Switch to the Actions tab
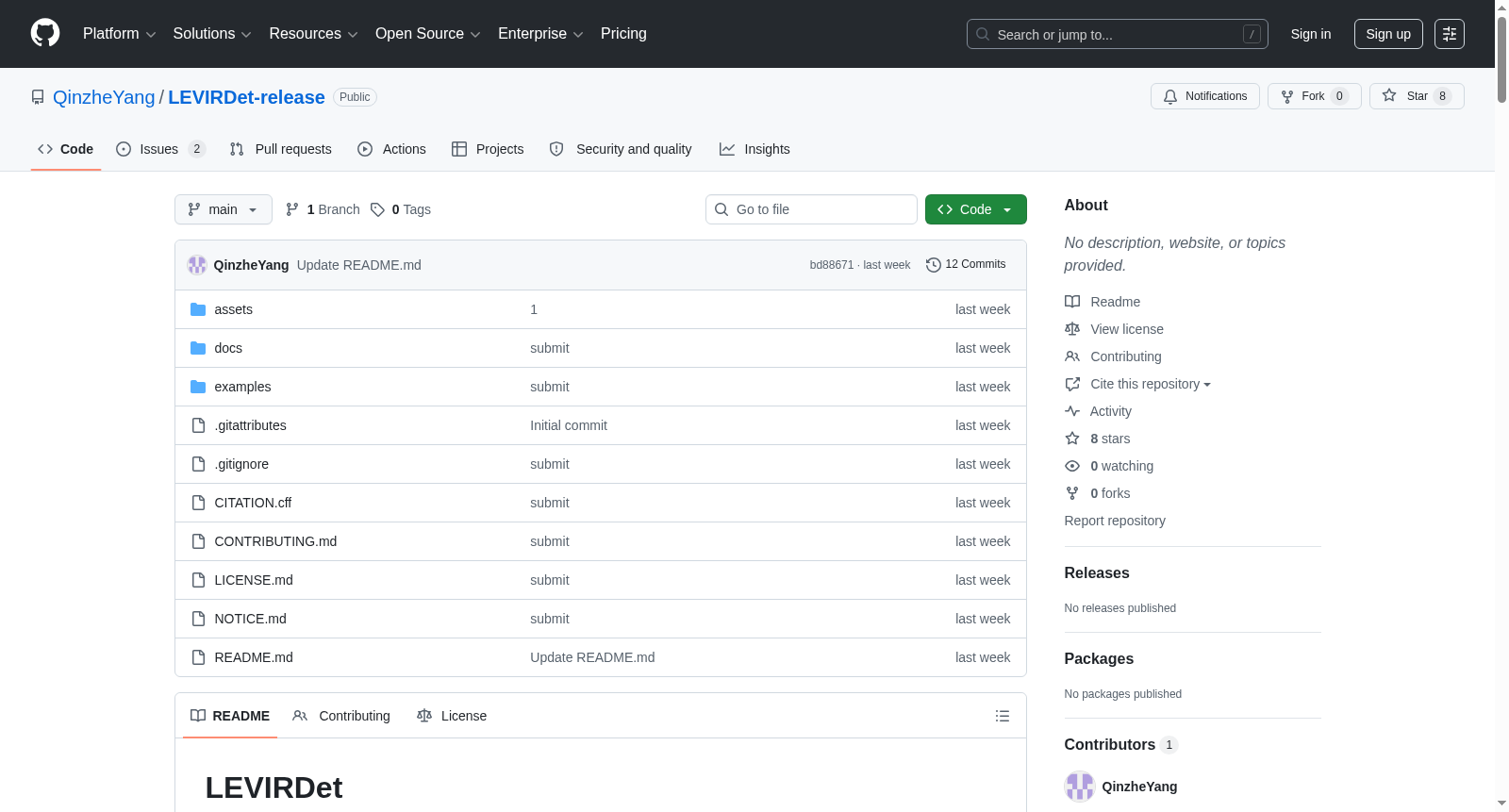 point(392,149)
